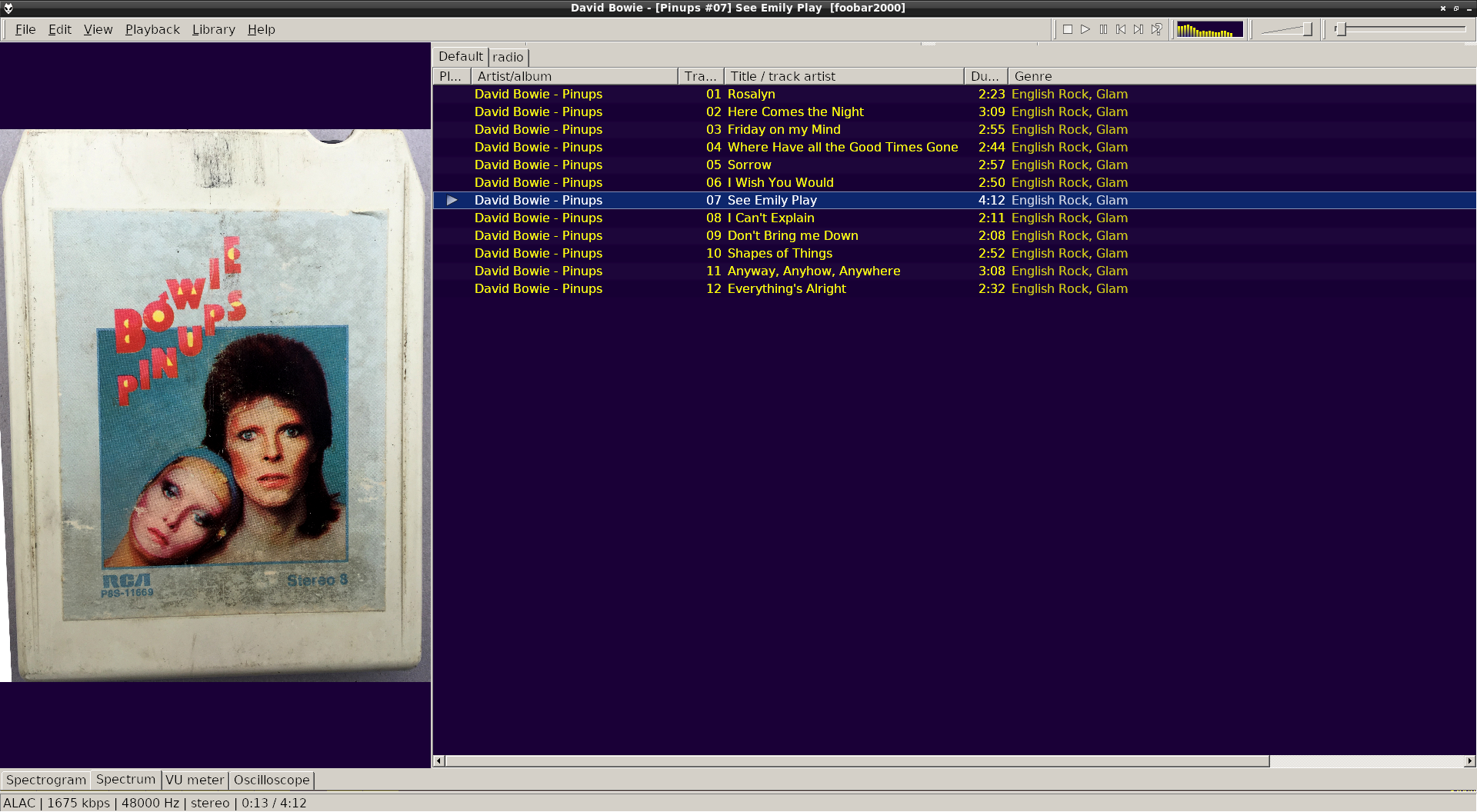Click the seek bar handle
1477x812 pixels.
(x=1341, y=29)
